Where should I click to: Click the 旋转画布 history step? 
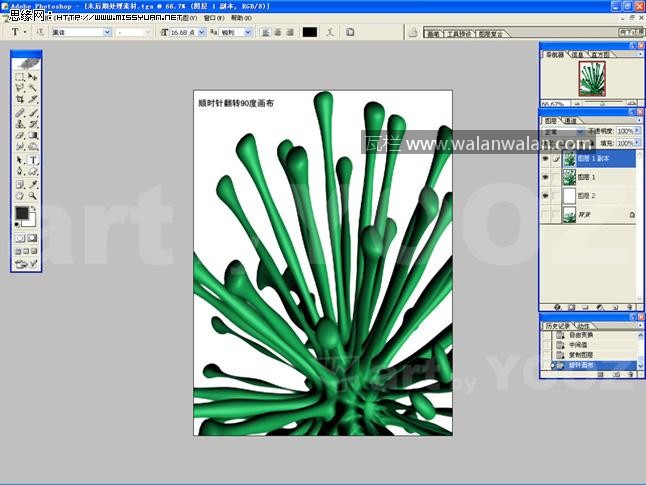tap(581, 365)
